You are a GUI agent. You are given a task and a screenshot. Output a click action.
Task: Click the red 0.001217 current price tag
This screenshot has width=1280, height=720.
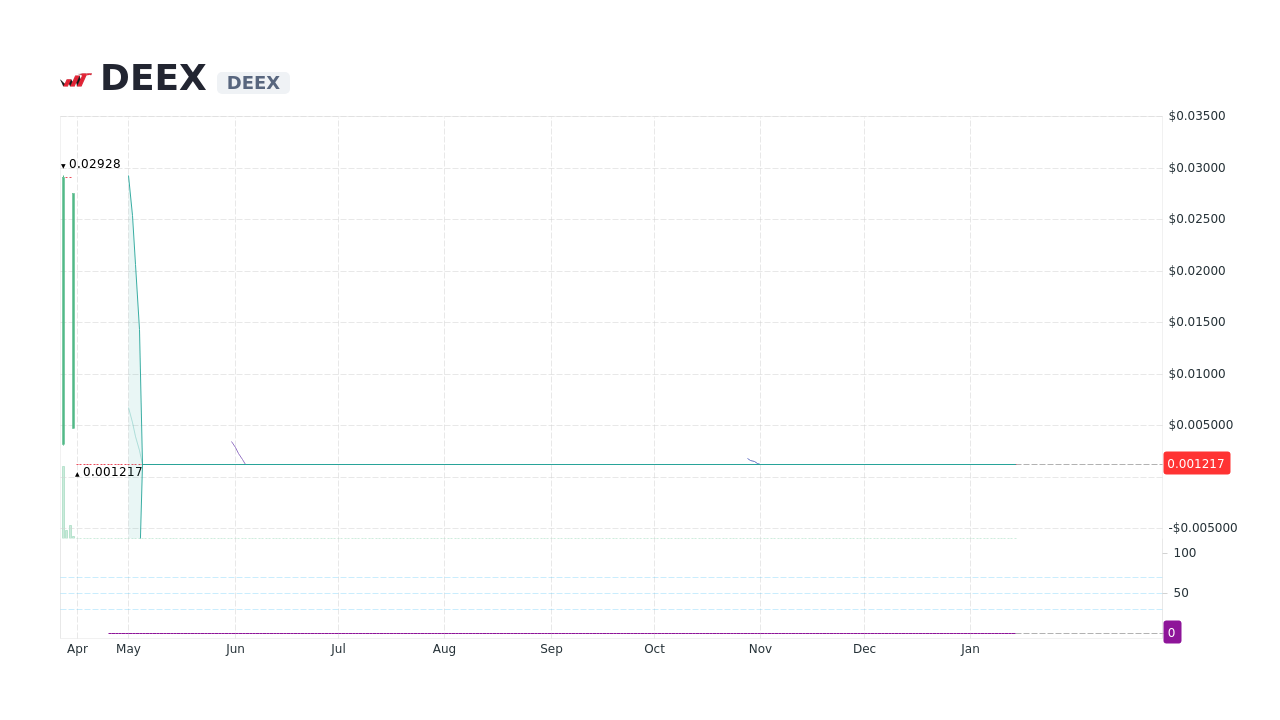tap(1196, 463)
